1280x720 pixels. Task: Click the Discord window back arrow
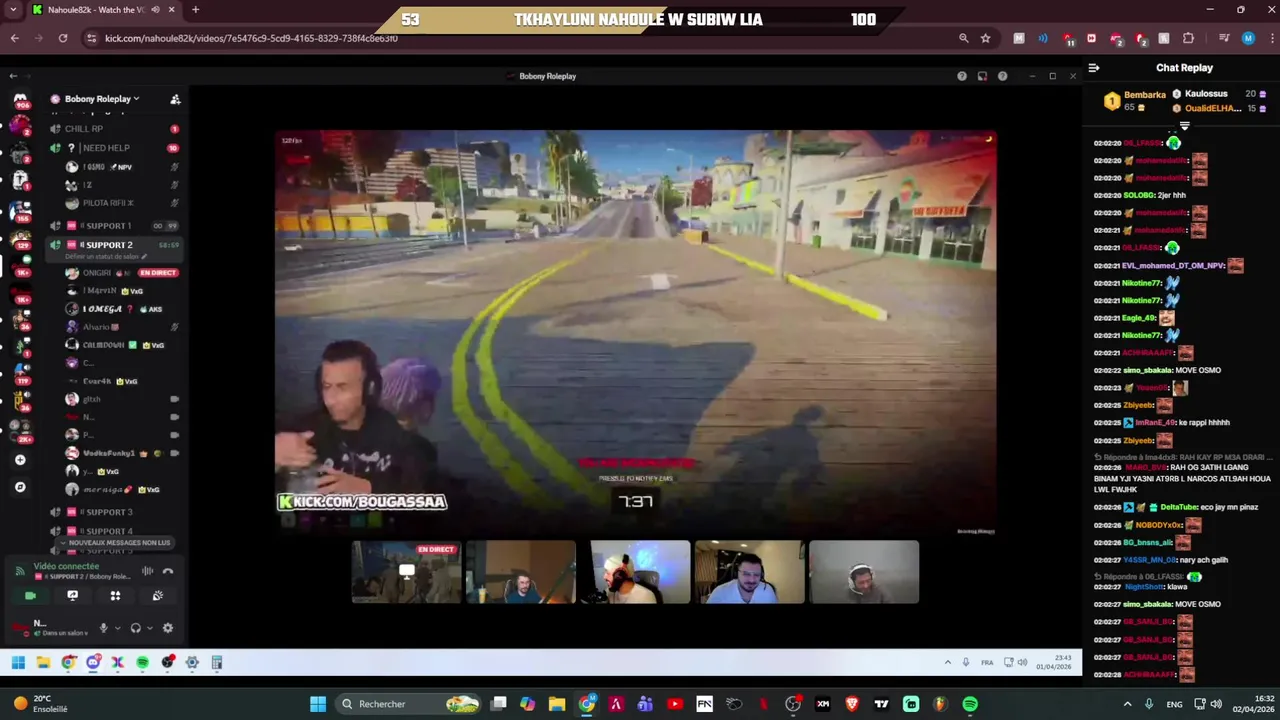[x=13, y=76]
